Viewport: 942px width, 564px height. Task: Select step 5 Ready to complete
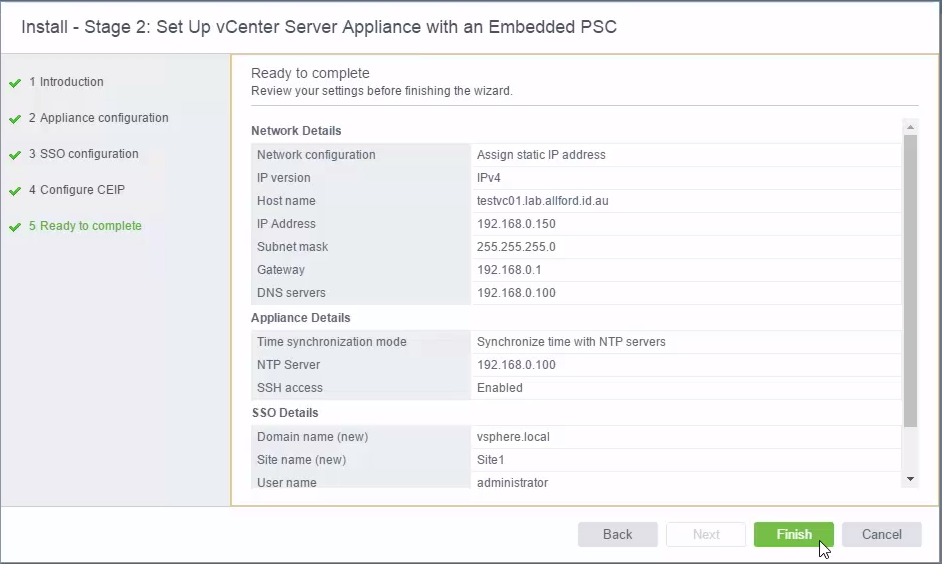pos(85,226)
